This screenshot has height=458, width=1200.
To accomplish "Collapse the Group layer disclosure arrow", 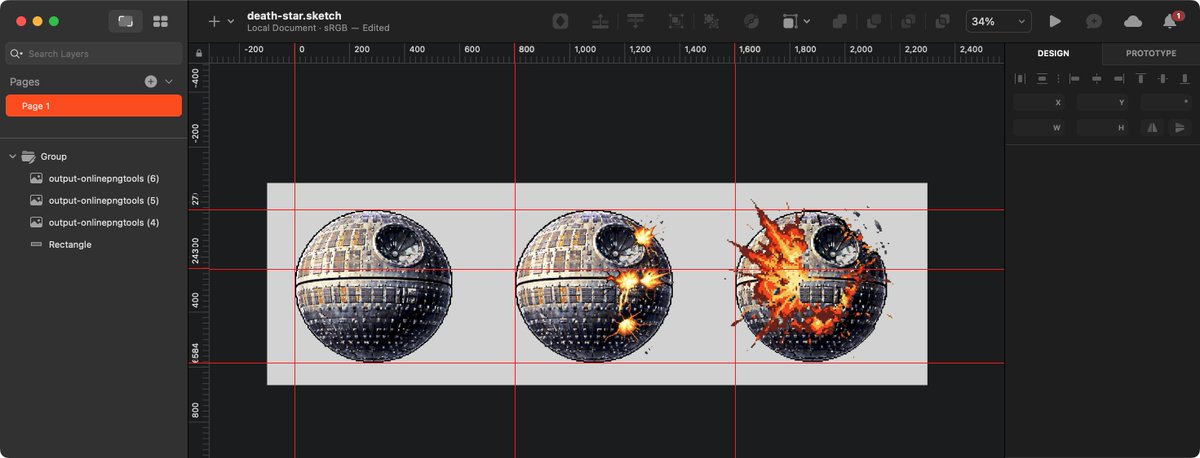I will click(12, 157).
